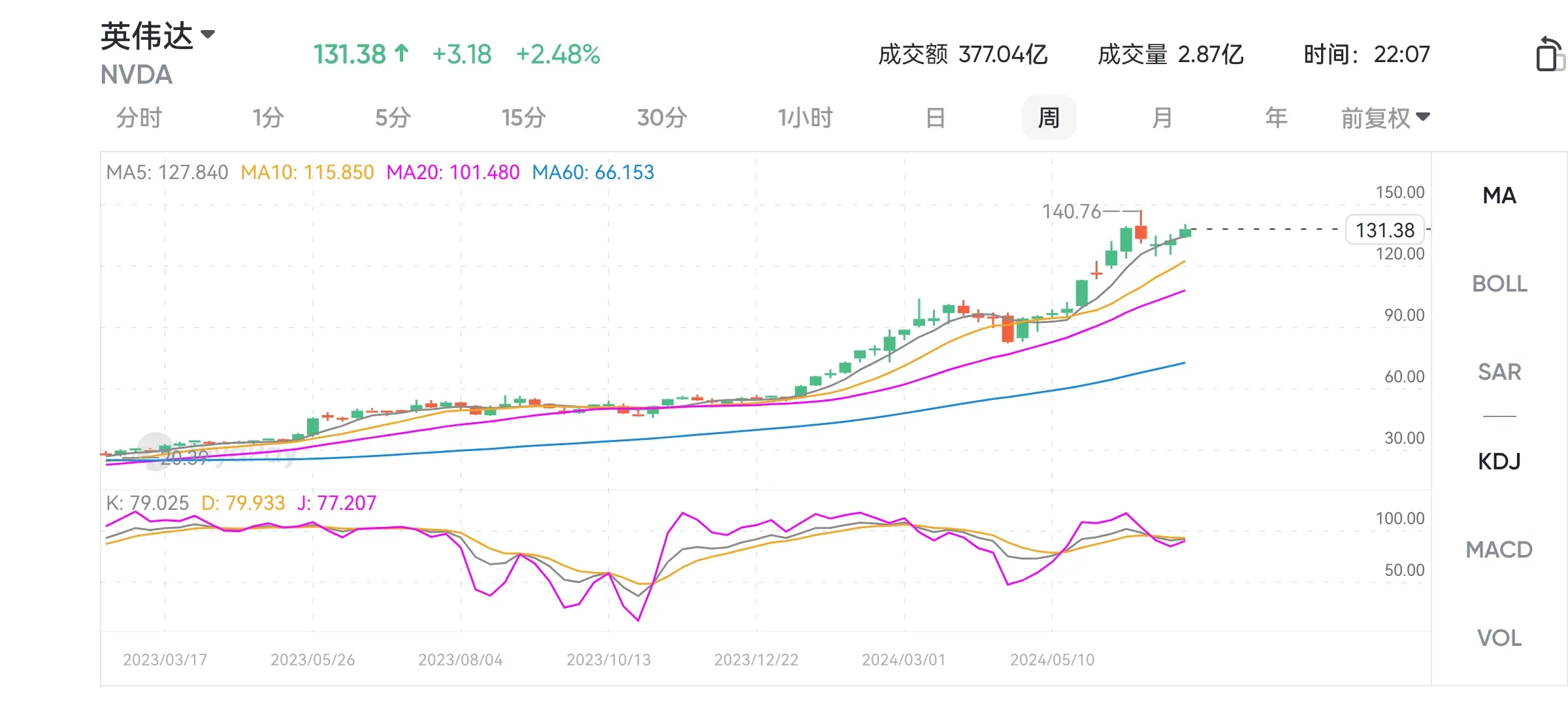Click the D: 79.933 value
This screenshot has height=706, width=1568.
(243, 503)
